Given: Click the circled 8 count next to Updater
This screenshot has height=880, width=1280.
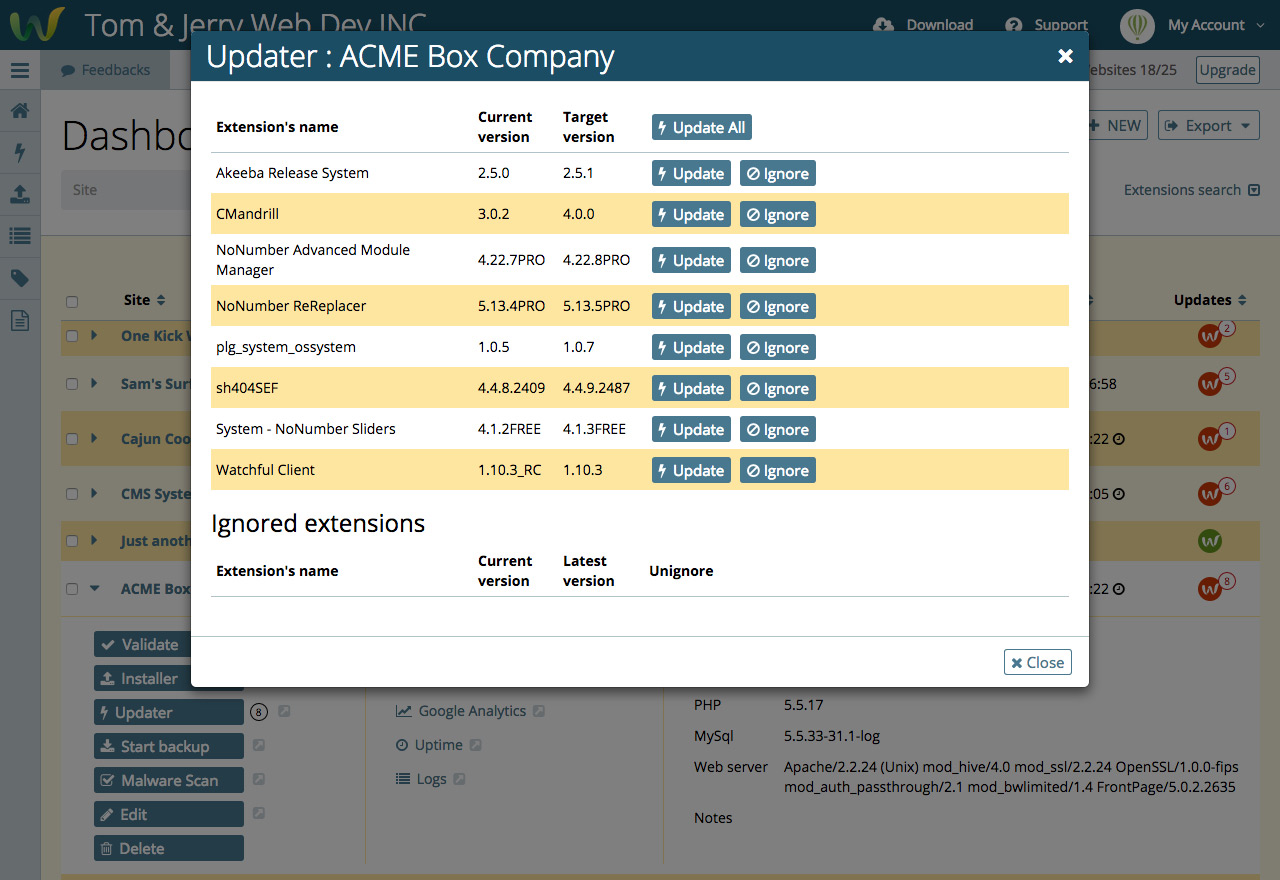Looking at the screenshot, I should (260, 712).
